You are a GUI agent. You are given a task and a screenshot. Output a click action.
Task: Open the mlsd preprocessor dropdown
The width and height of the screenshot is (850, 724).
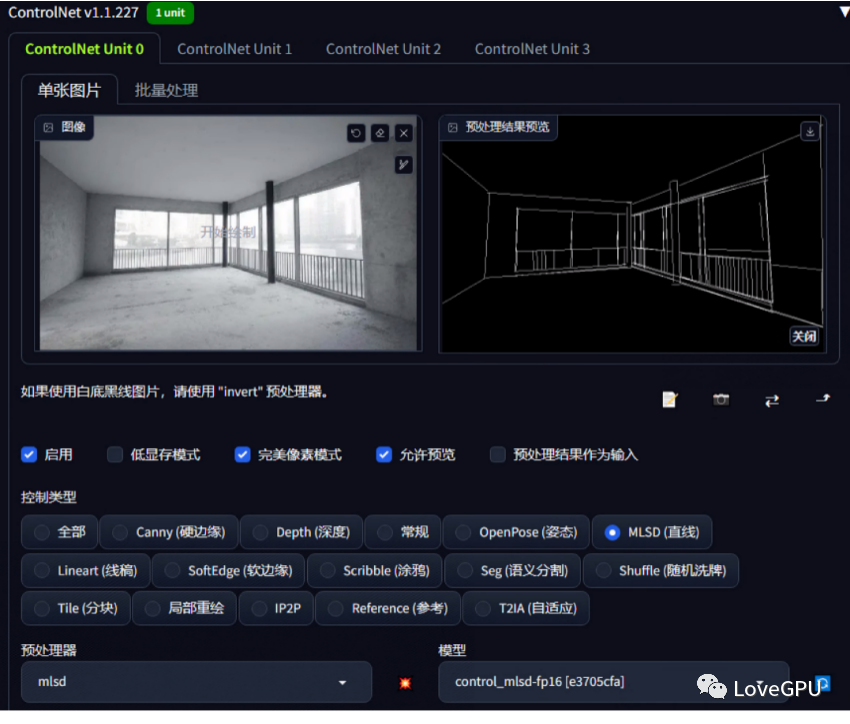click(x=196, y=682)
